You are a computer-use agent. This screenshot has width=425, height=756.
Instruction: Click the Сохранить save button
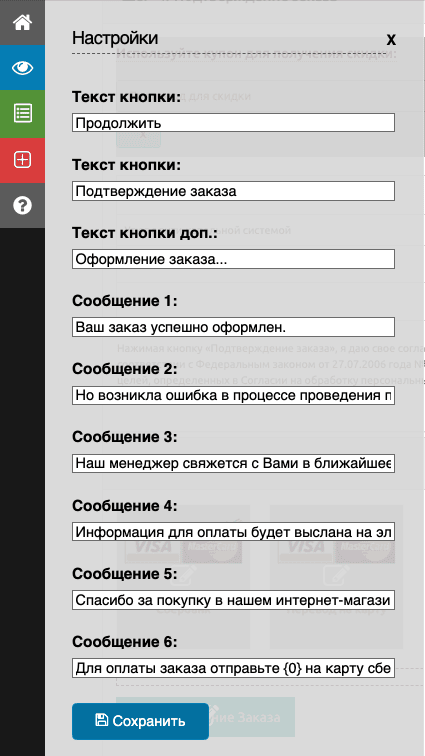[x=140, y=721]
